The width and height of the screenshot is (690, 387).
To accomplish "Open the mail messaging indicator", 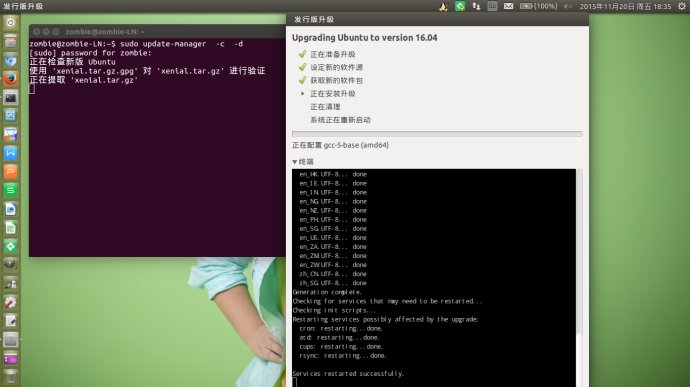I will (508, 6).
